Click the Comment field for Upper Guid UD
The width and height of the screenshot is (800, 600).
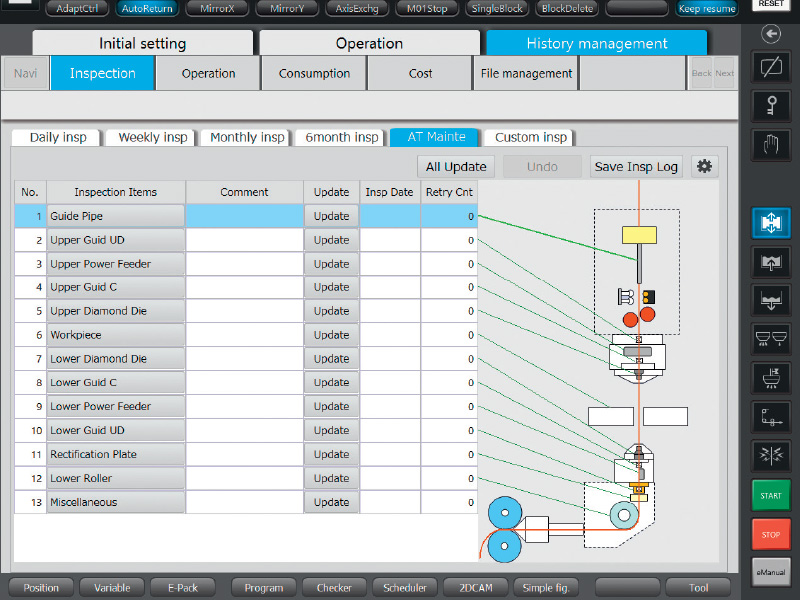pyautogui.click(x=244, y=240)
